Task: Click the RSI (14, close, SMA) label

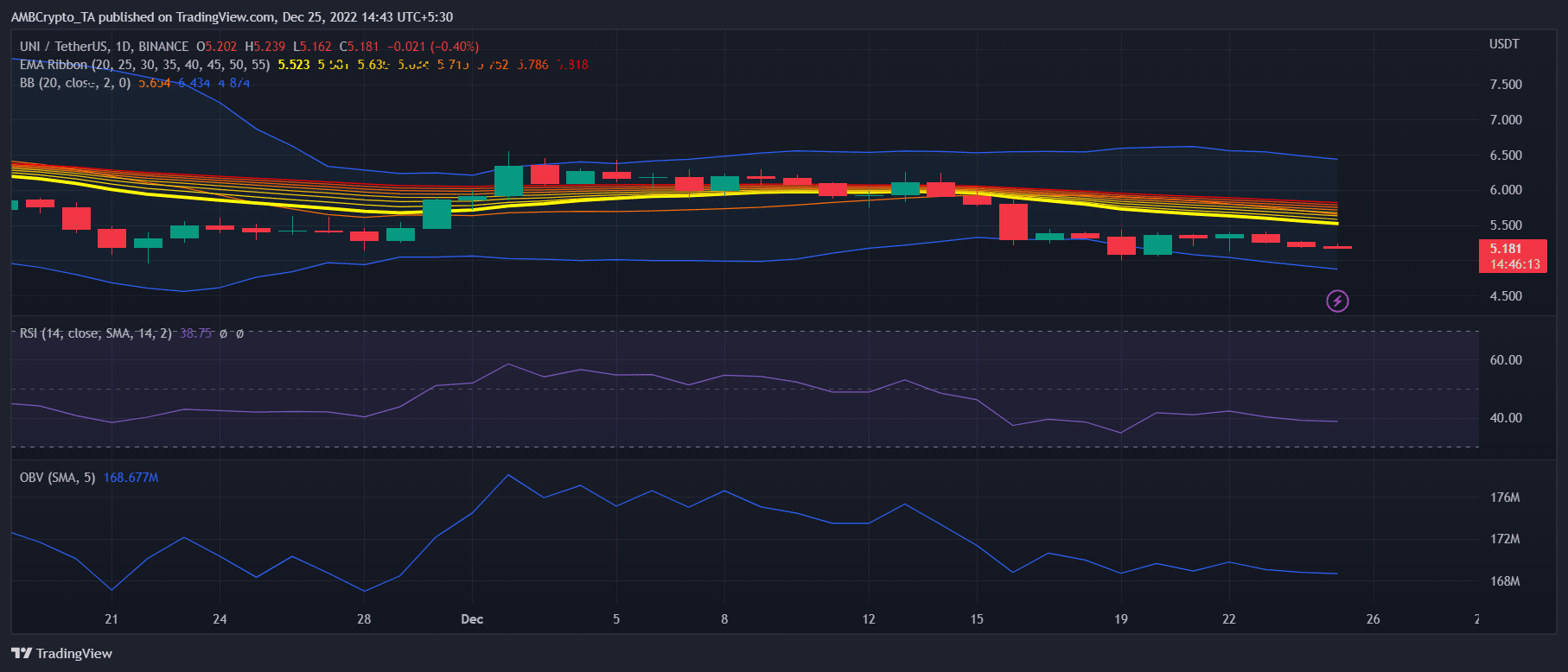Action: pyautogui.click(x=96, y=333)
